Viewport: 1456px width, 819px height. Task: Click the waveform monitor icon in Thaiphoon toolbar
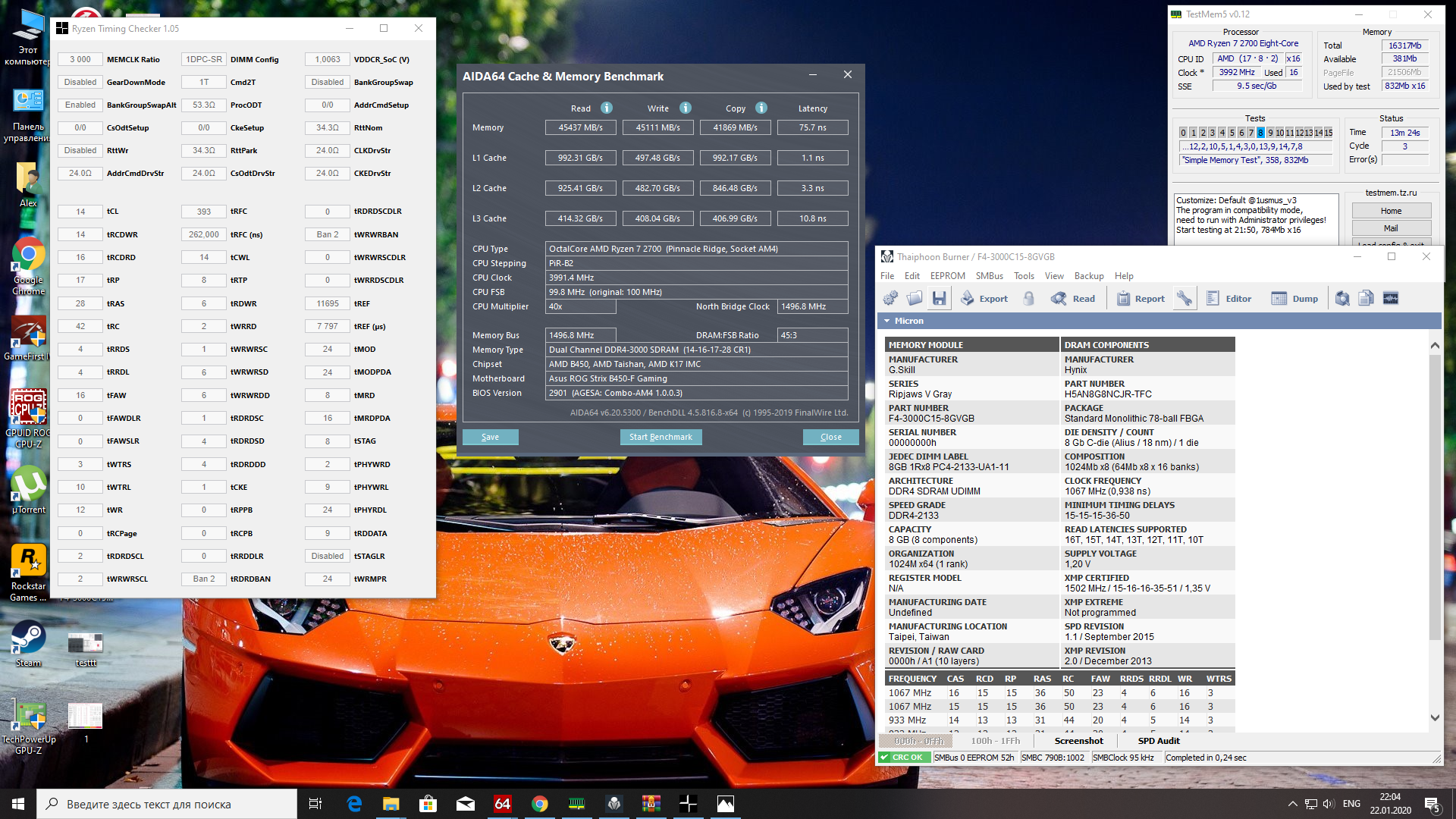(x=1390, y=299)
